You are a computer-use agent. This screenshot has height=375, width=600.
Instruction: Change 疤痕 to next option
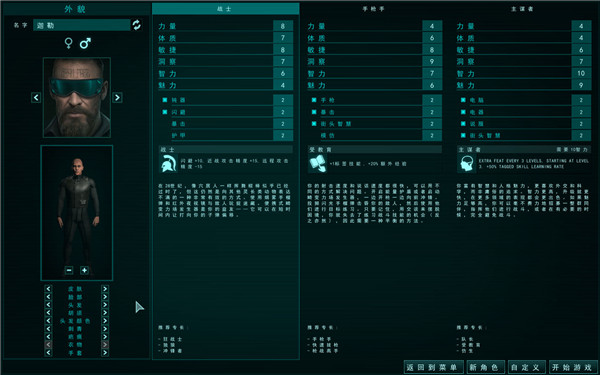pyautogui.click(x=105, y=337)
